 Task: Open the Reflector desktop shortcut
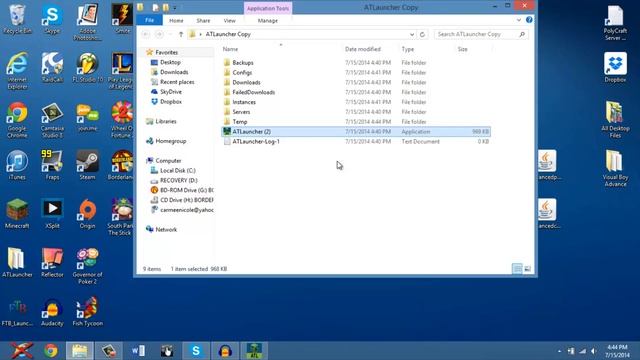click(52, 262)
